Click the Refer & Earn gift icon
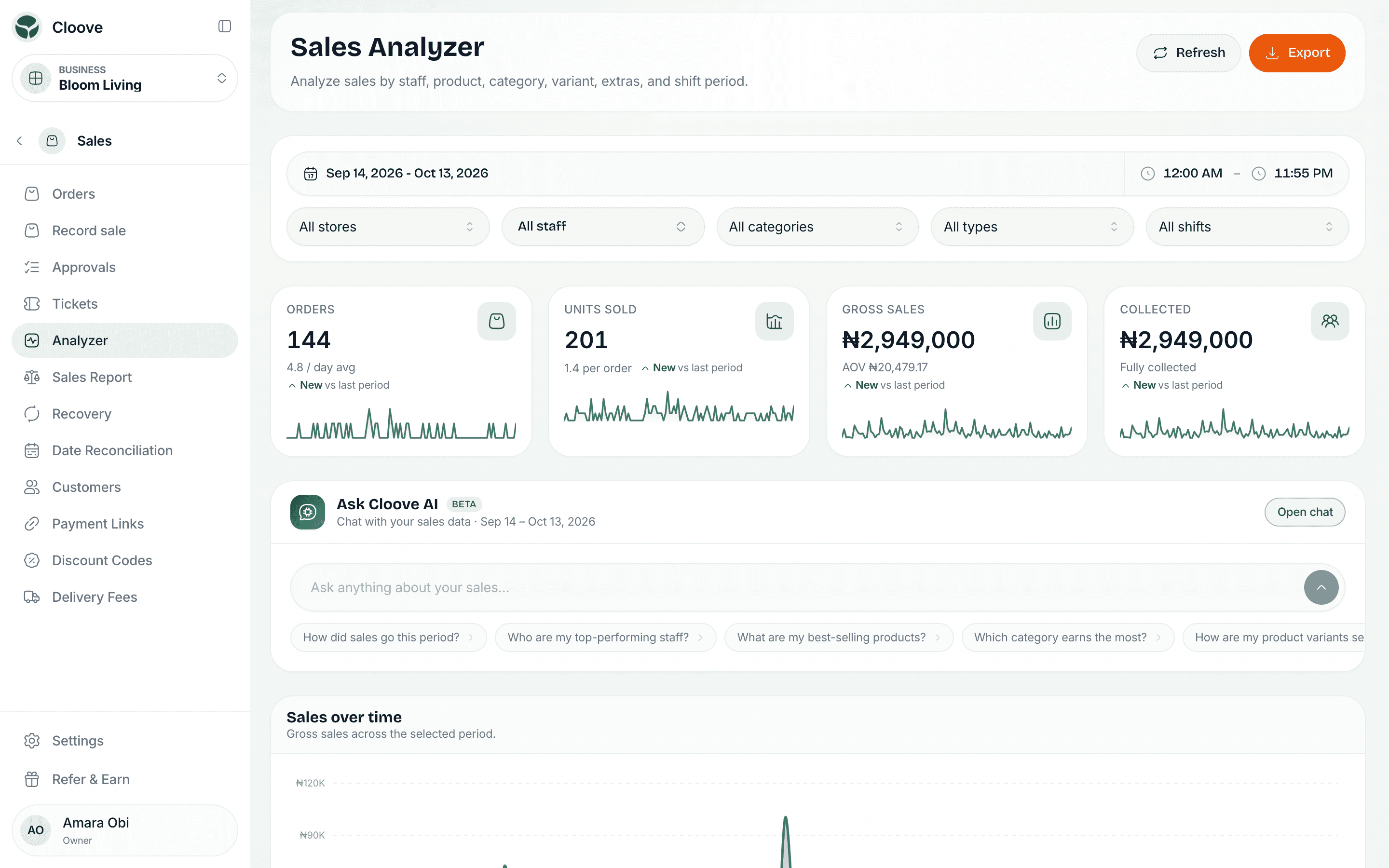This screenshot has height=868, width=1389. click(x=32, y=779)
